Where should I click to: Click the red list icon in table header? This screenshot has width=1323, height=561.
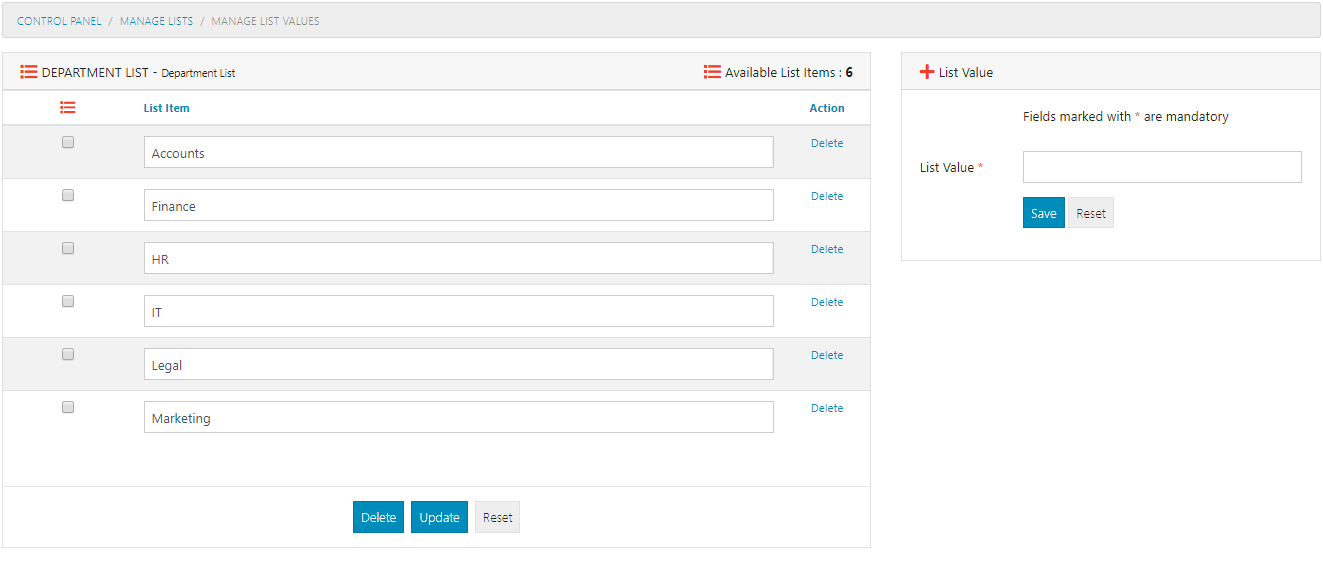coord(68,108)
